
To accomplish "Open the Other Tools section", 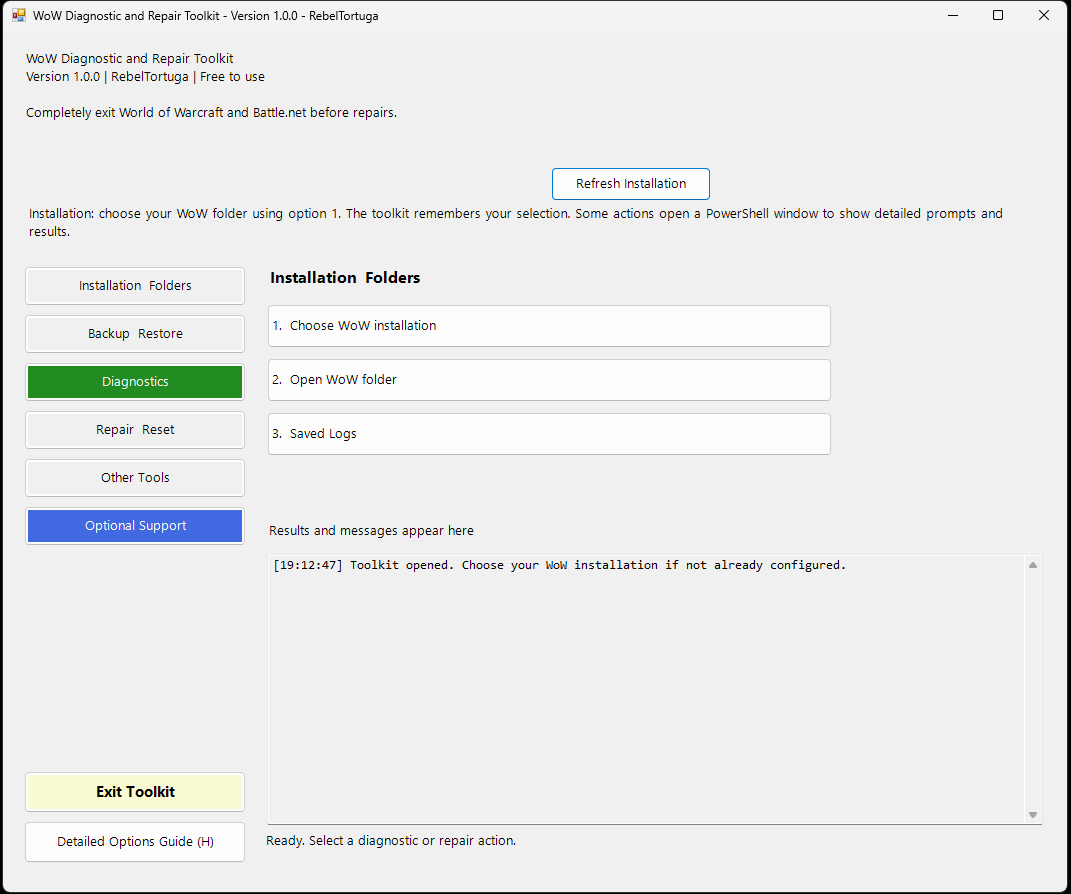I will 135,477.
